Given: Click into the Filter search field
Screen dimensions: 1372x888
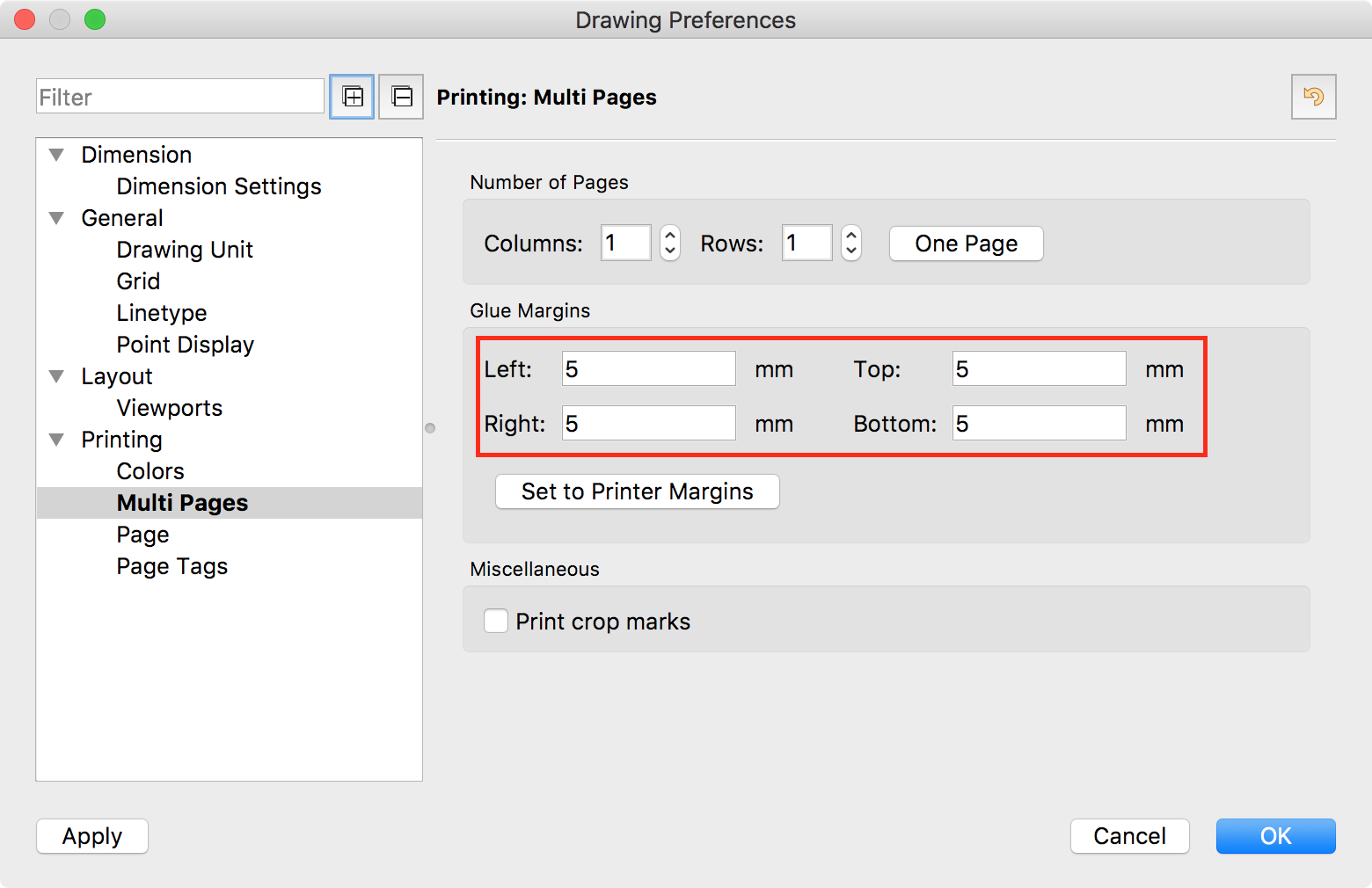Looking at the screenshot, I should point(180,97).
